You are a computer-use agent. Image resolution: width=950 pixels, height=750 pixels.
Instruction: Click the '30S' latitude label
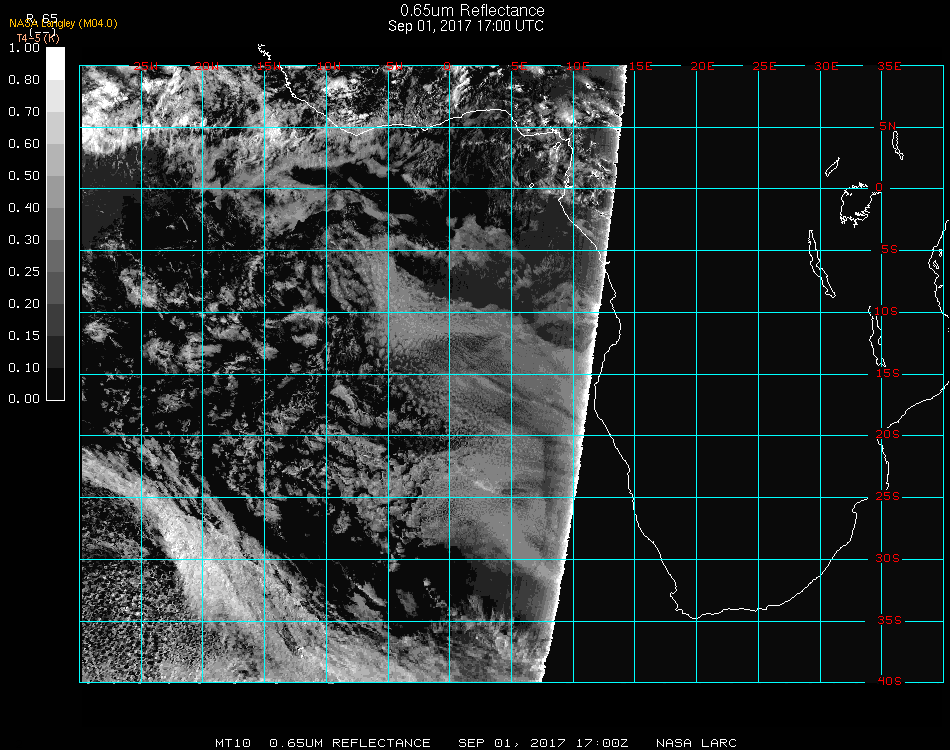[888, 559]
